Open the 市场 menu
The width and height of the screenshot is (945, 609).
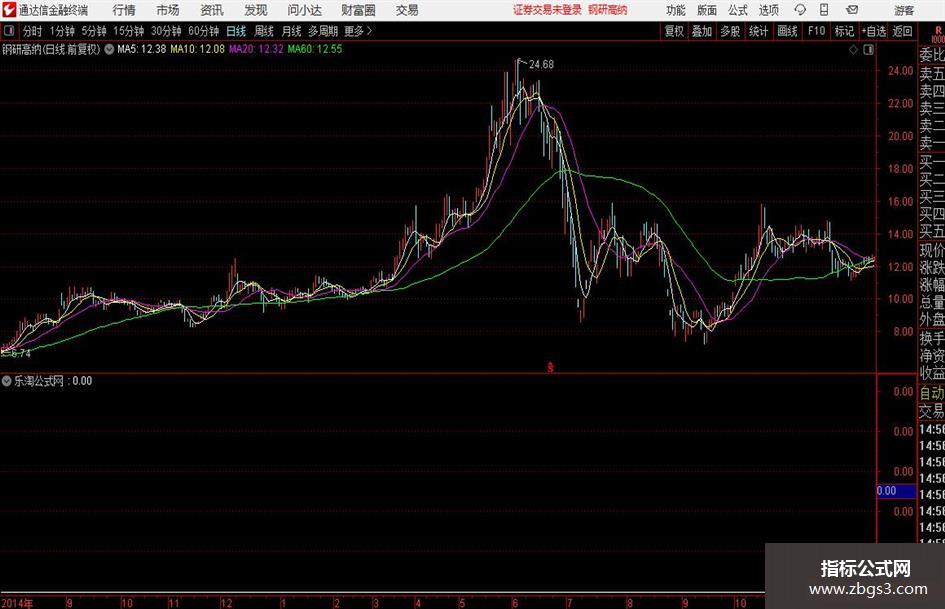point(168,10)
